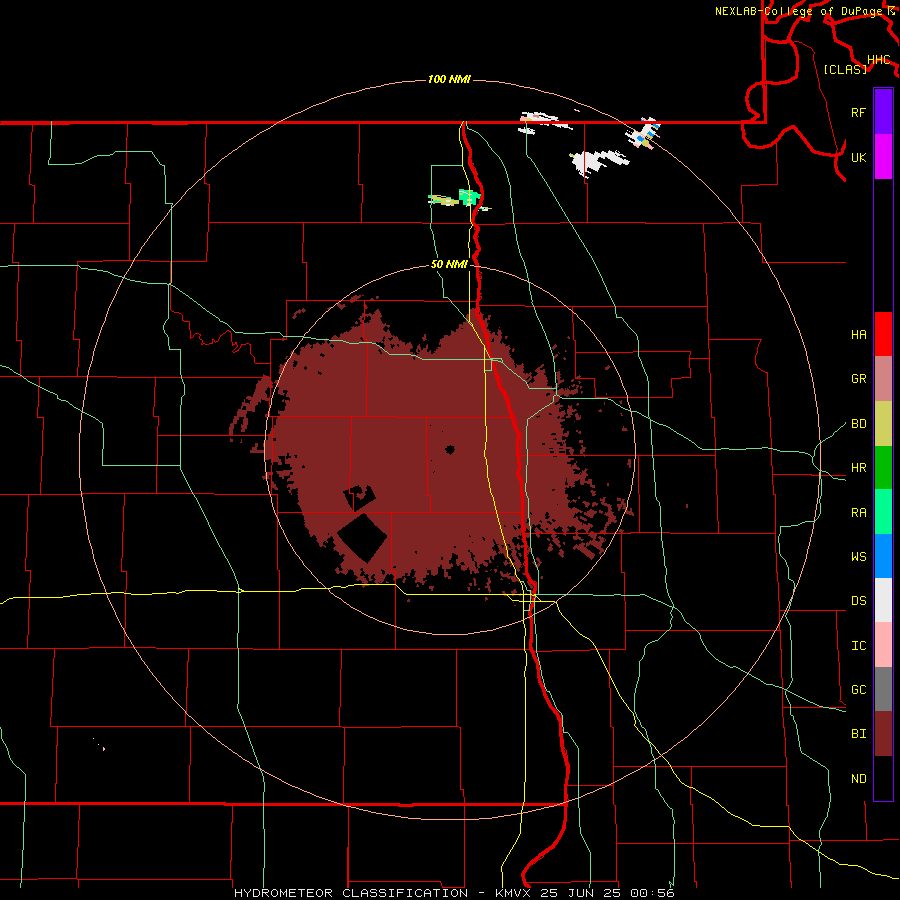Click the WS blue legend swatch
This screenshot has height=900, width=900.
point(883,556)
